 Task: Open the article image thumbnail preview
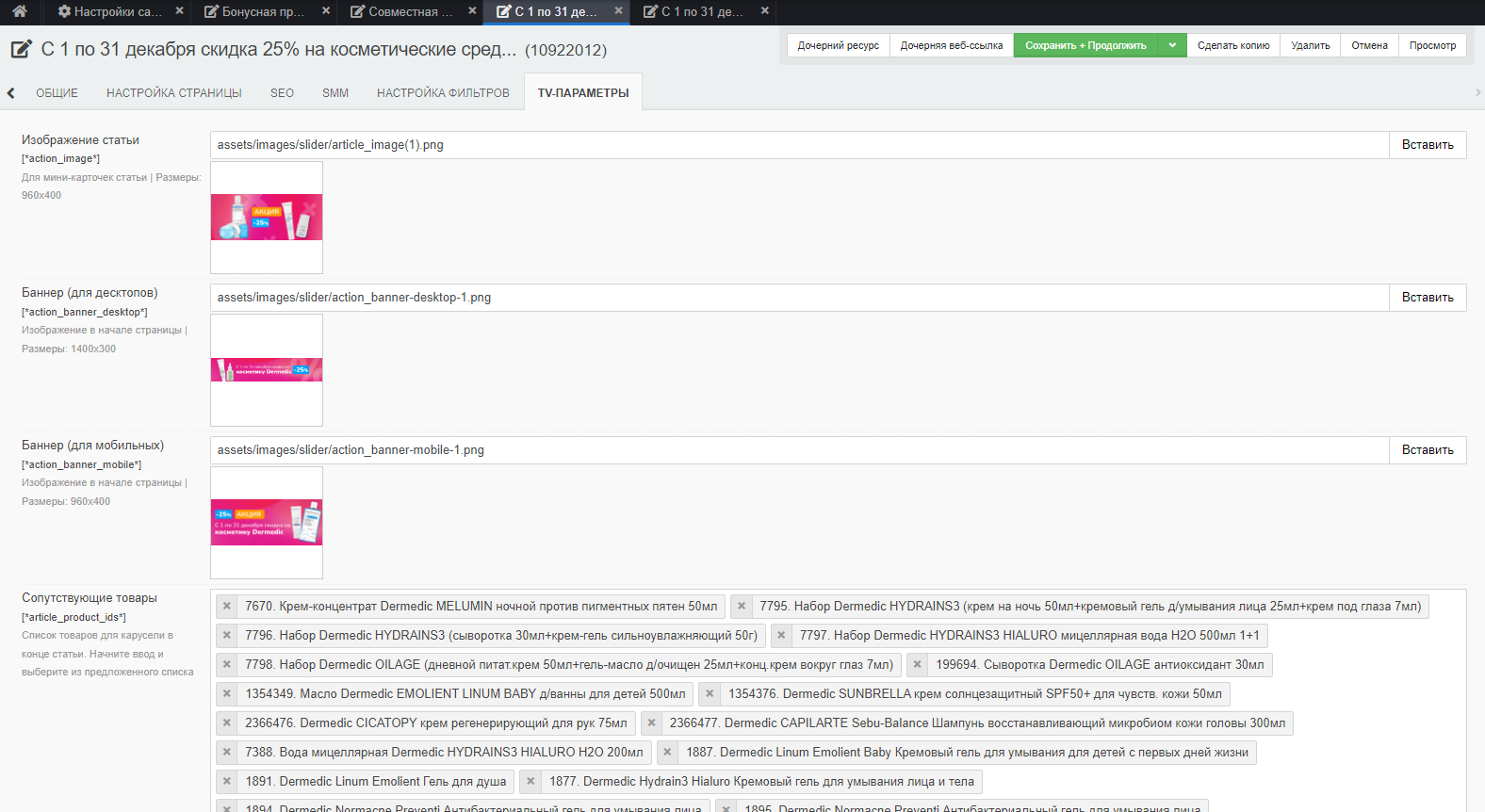click(x=267, y=218)
